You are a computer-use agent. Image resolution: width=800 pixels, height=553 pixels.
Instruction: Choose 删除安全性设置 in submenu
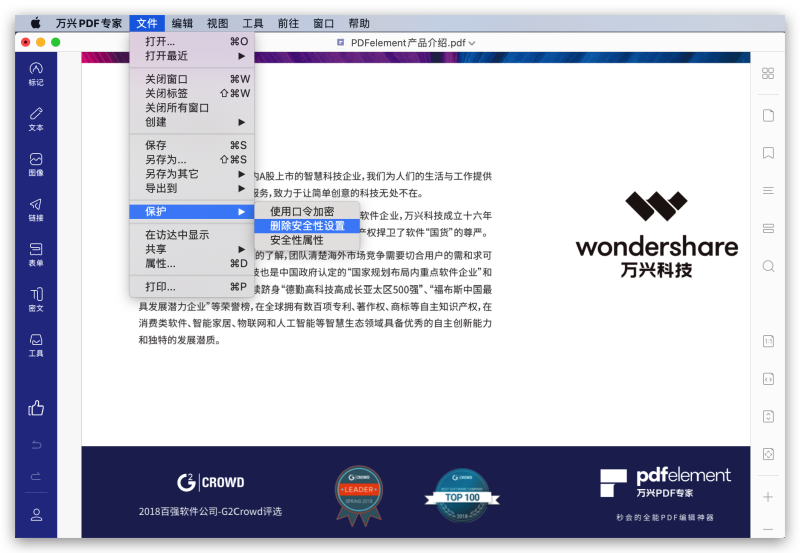(307, 225)
